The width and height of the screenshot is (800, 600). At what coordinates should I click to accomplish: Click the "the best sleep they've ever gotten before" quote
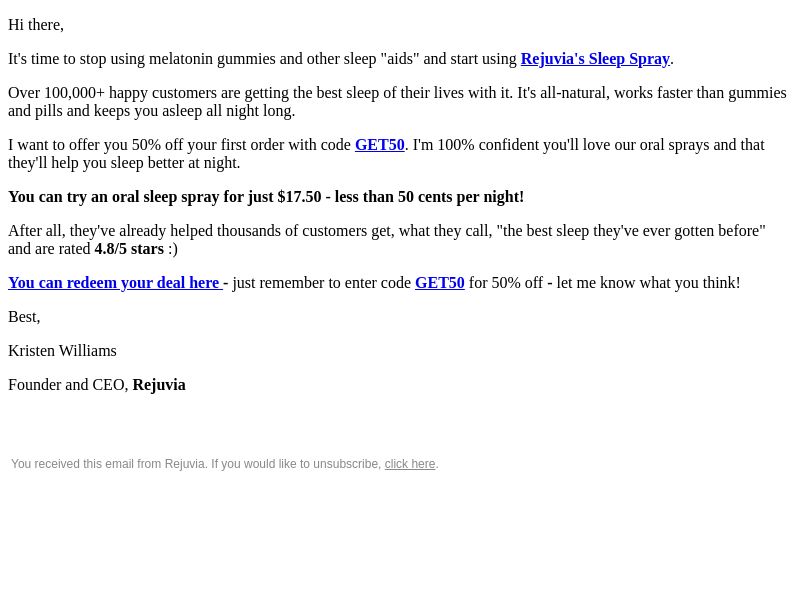(x=634, y=231)
